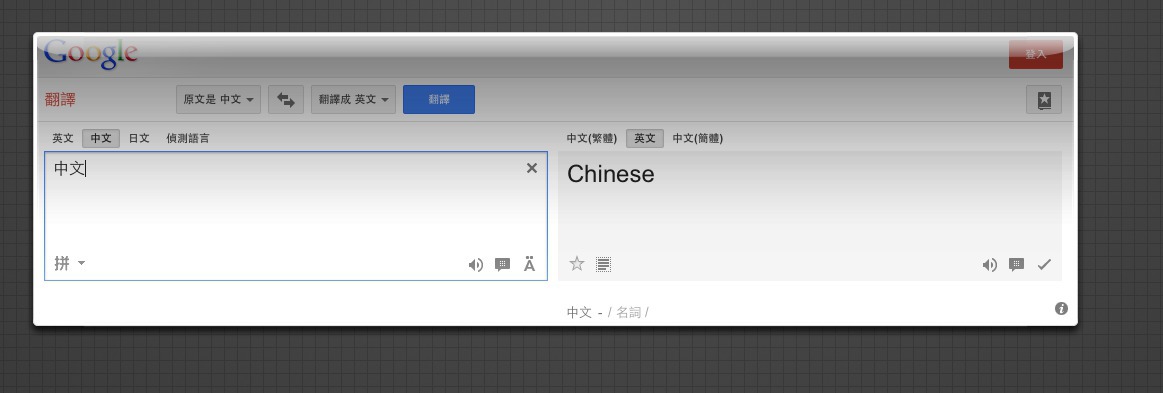Click the 中文 dictionary entry word
Viewport: 1163px width, 393px height.
pyautogui.click(x=579, y=312)
